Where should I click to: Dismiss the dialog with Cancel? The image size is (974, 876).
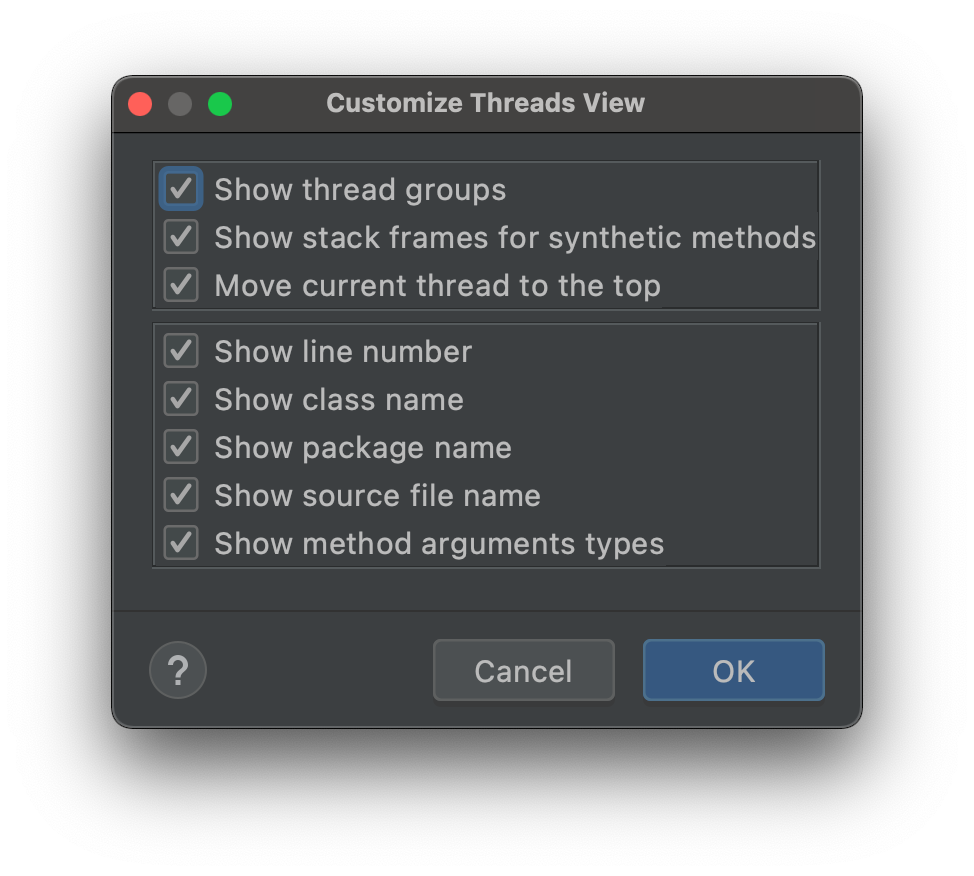[523, 670]
